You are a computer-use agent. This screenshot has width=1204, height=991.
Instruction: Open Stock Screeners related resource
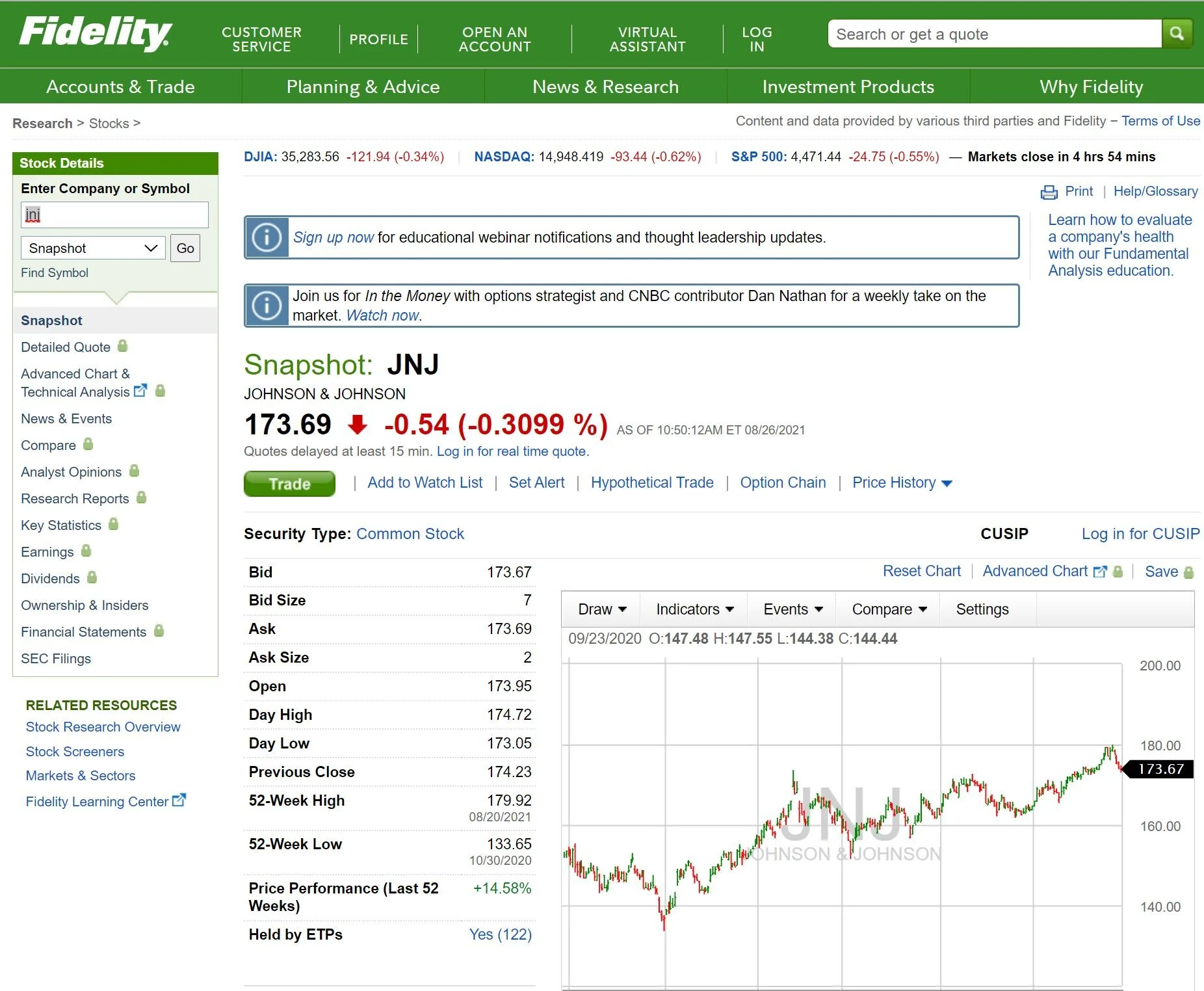tap(75, 751)
